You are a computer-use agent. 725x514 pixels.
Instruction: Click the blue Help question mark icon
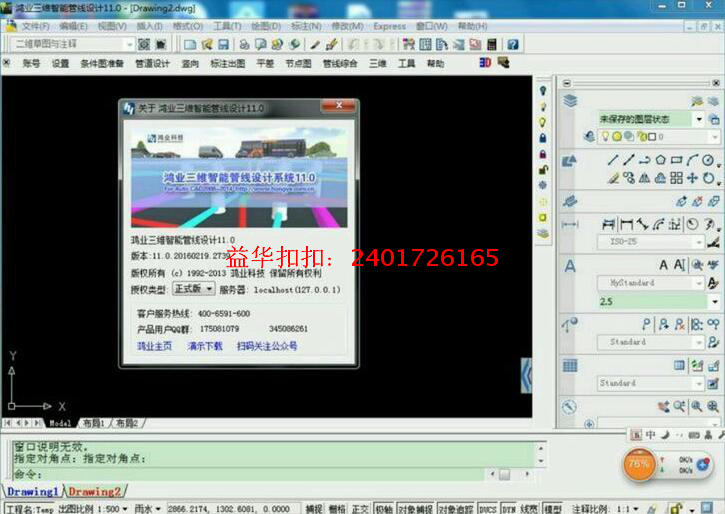[x=513, y=44]
